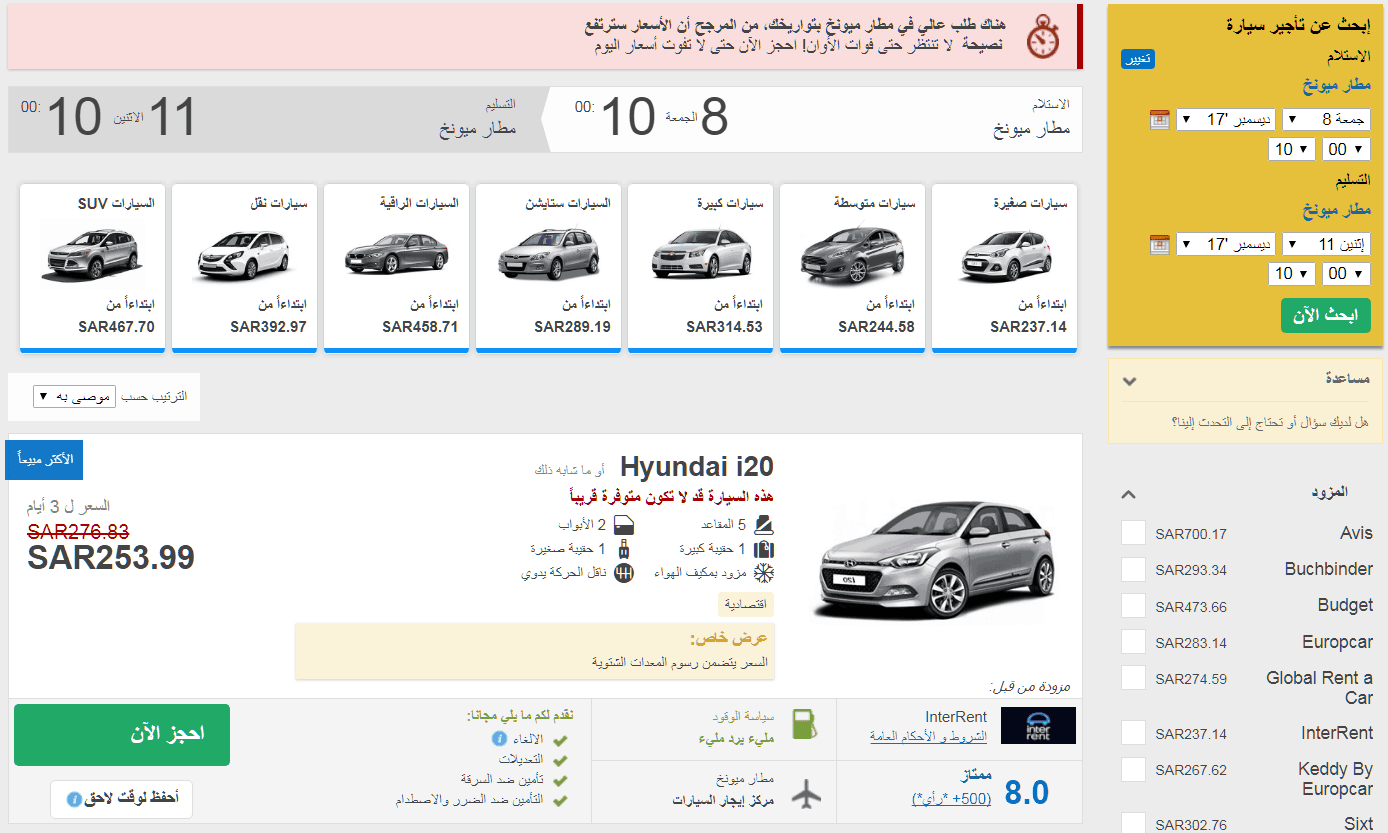Click the green checkmark next to التعديلات
The image size is (1388, 833).
click(x=560, y=760)
